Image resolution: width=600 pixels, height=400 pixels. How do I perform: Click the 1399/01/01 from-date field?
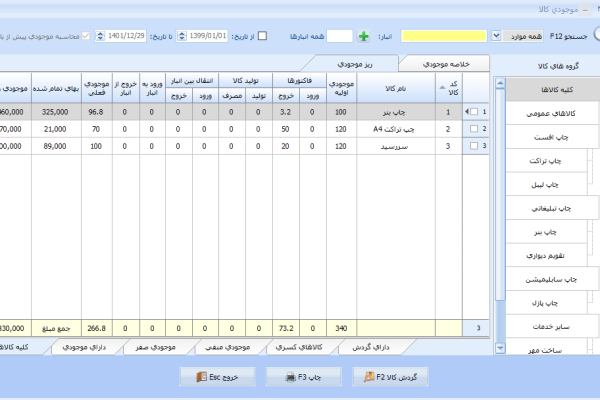(x=207, y=36)
